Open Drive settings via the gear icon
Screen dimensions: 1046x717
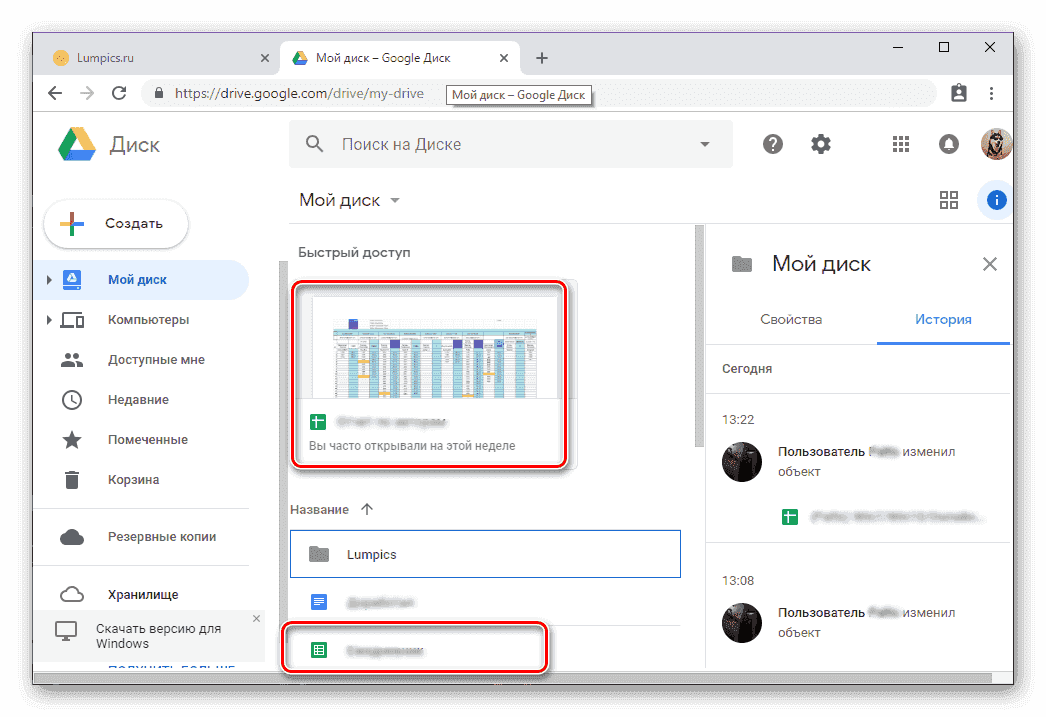(x=820, y=143)
